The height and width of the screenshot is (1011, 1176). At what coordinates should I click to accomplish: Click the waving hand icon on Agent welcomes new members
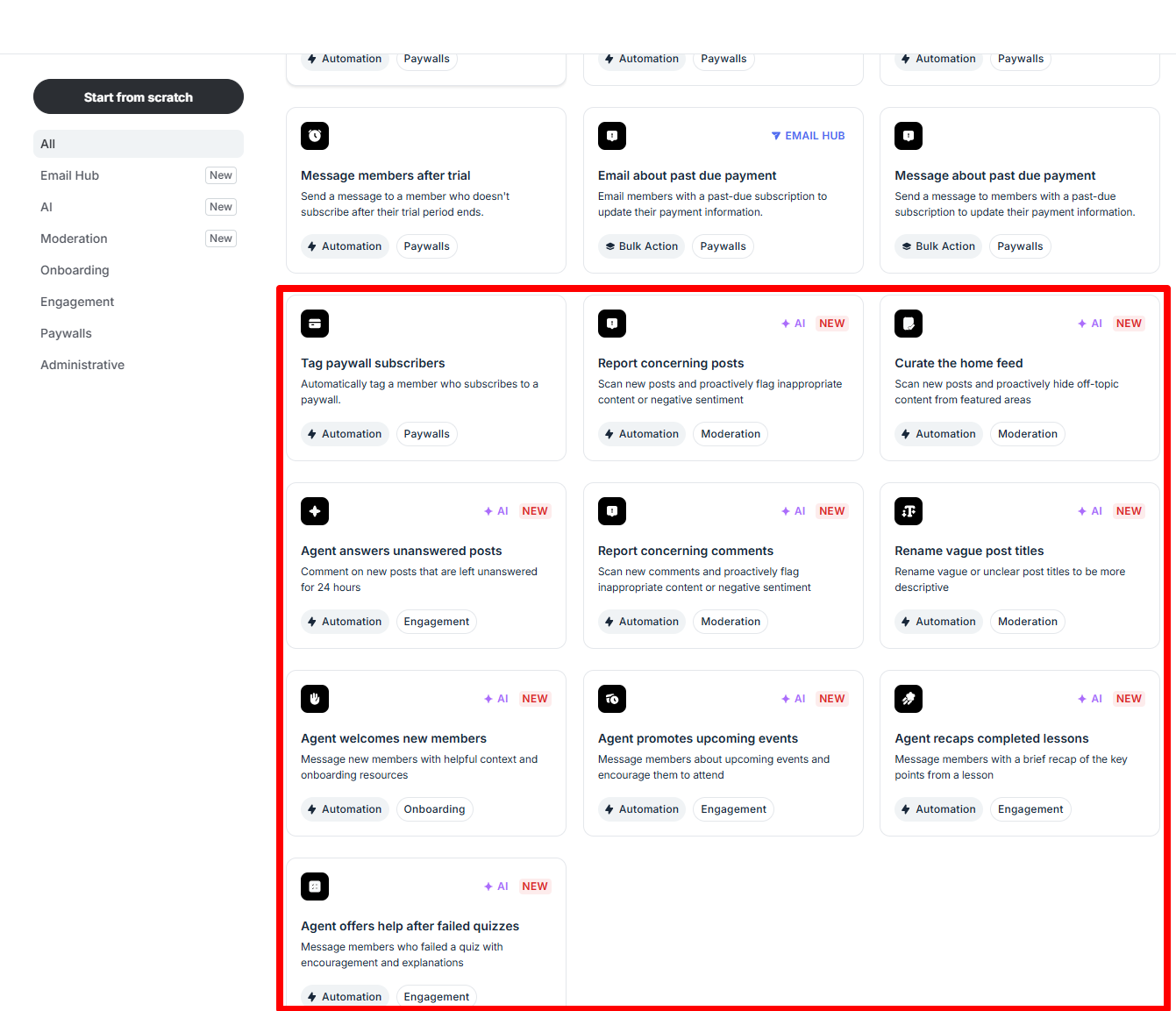point(315,699)
